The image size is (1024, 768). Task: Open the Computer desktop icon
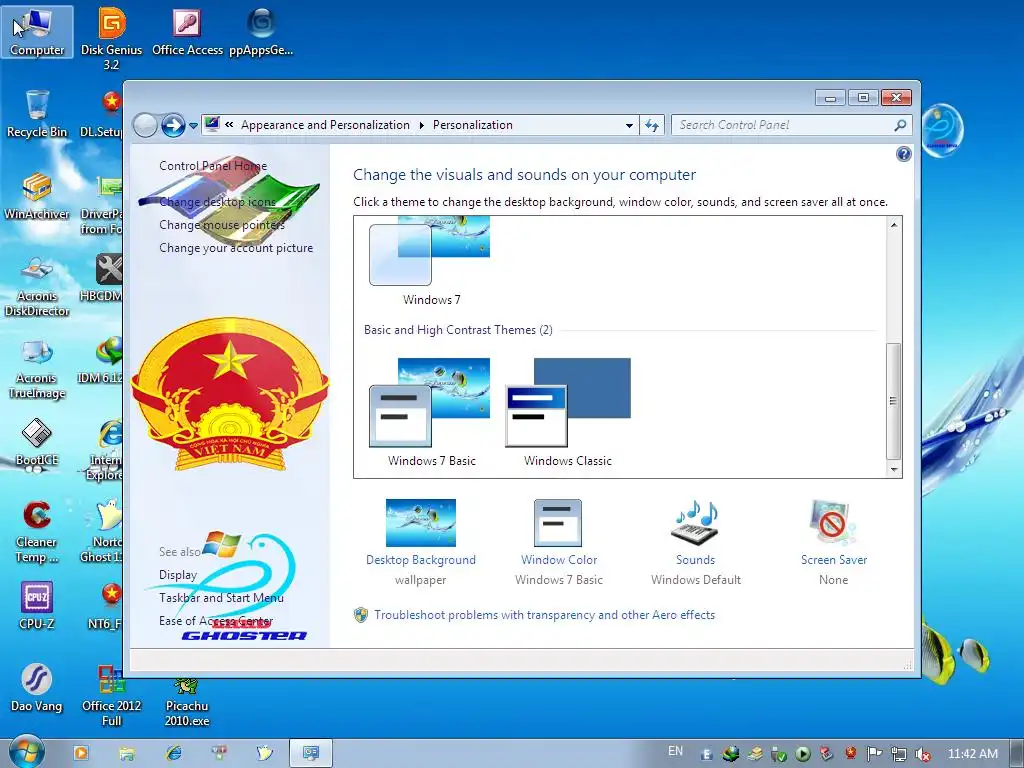click(37, 31)
